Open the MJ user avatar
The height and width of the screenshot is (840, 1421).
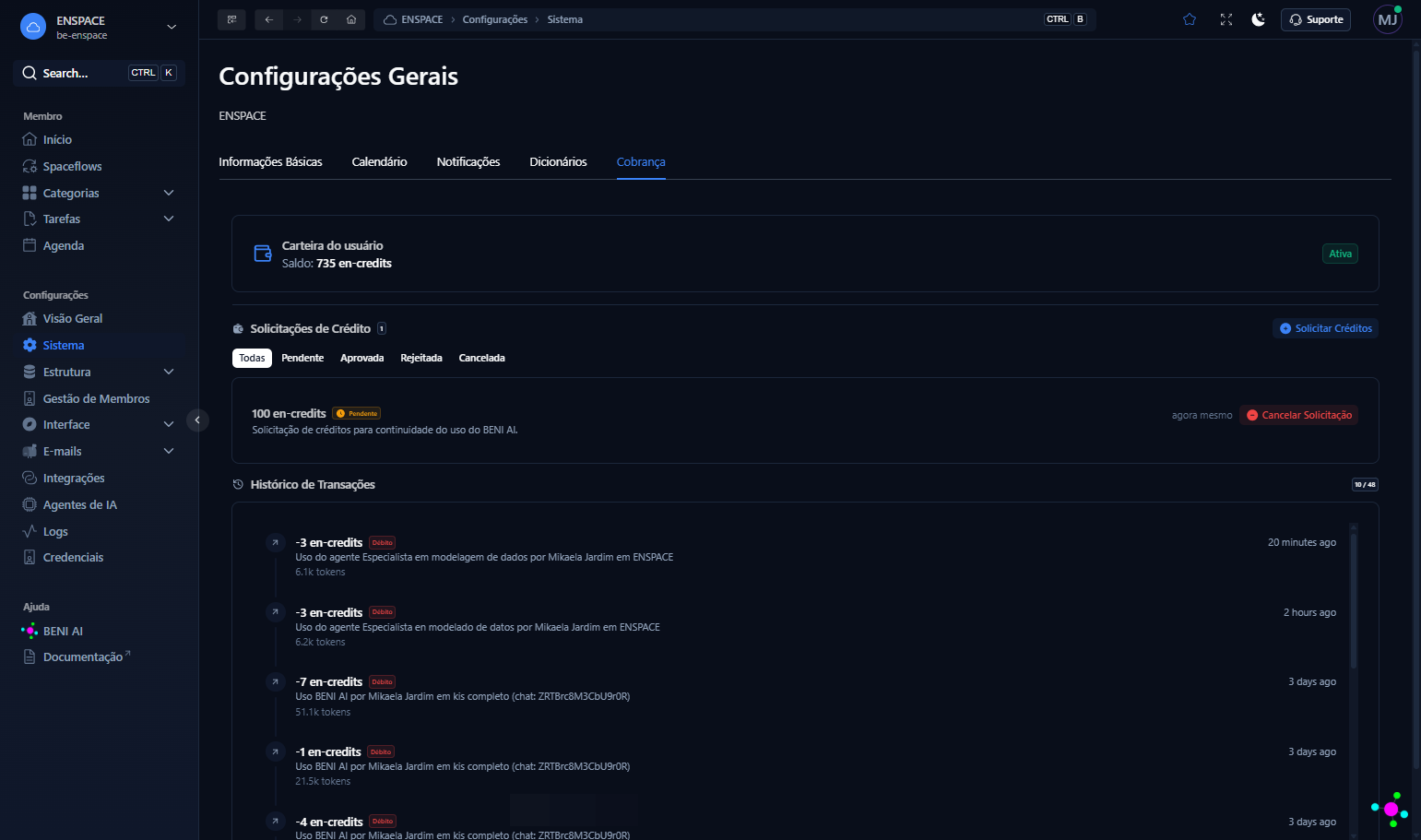tap(1388, 19)
